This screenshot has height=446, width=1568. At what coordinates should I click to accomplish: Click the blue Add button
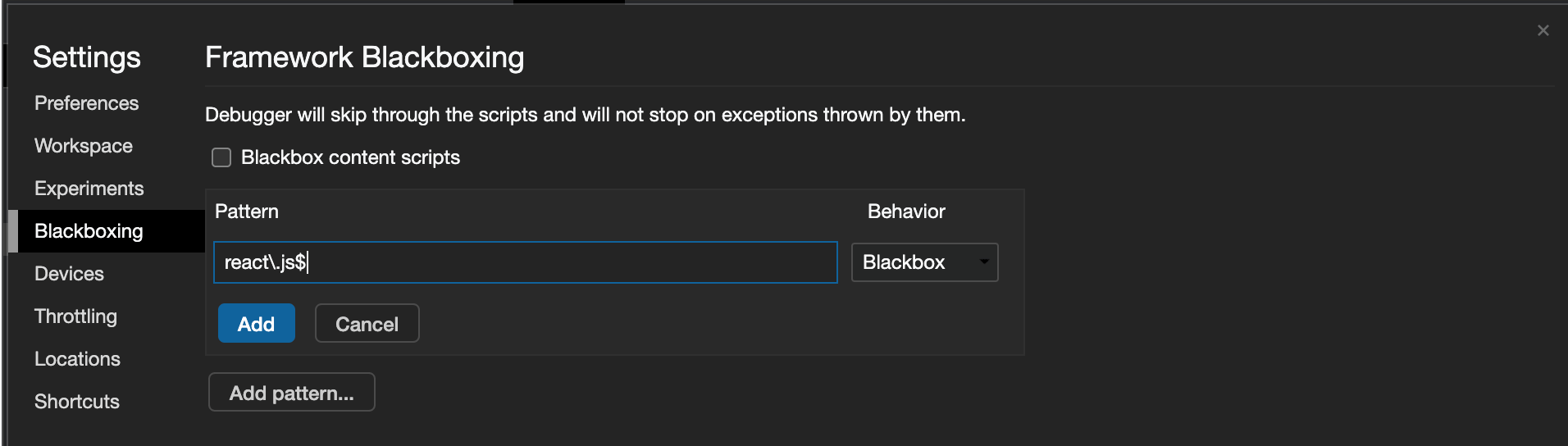click(x=256, y=324)
